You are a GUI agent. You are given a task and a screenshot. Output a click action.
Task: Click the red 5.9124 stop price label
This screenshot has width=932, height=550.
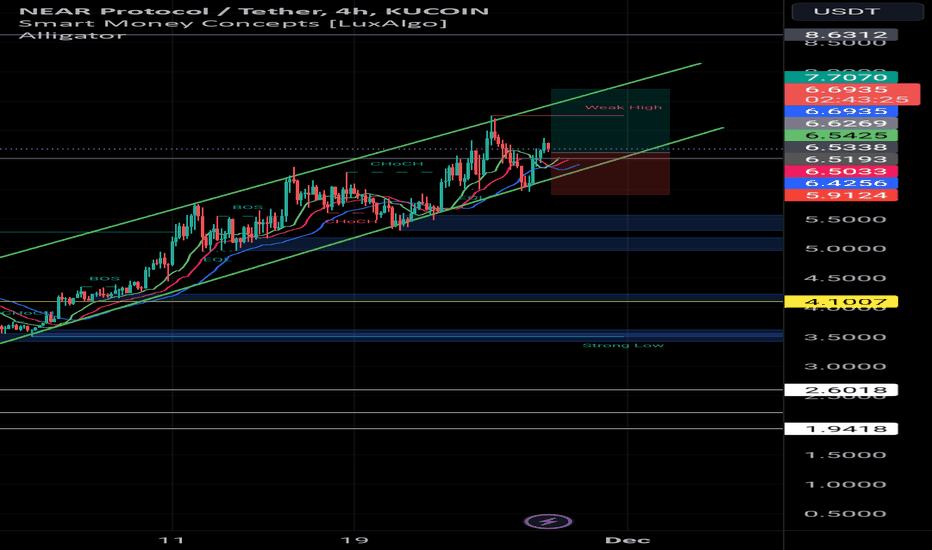coord(841,195)
